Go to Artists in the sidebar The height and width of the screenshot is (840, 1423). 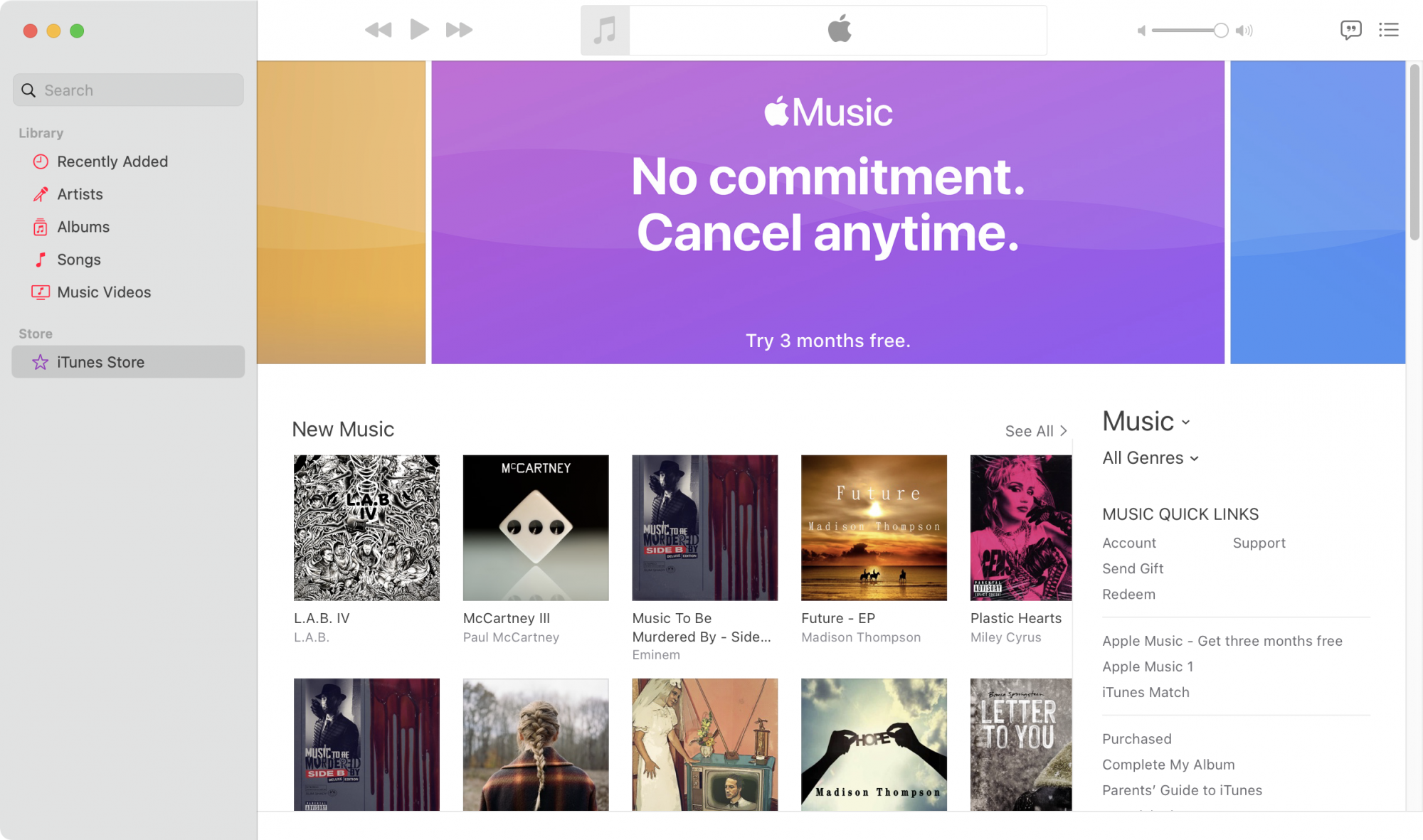(80, 194)
